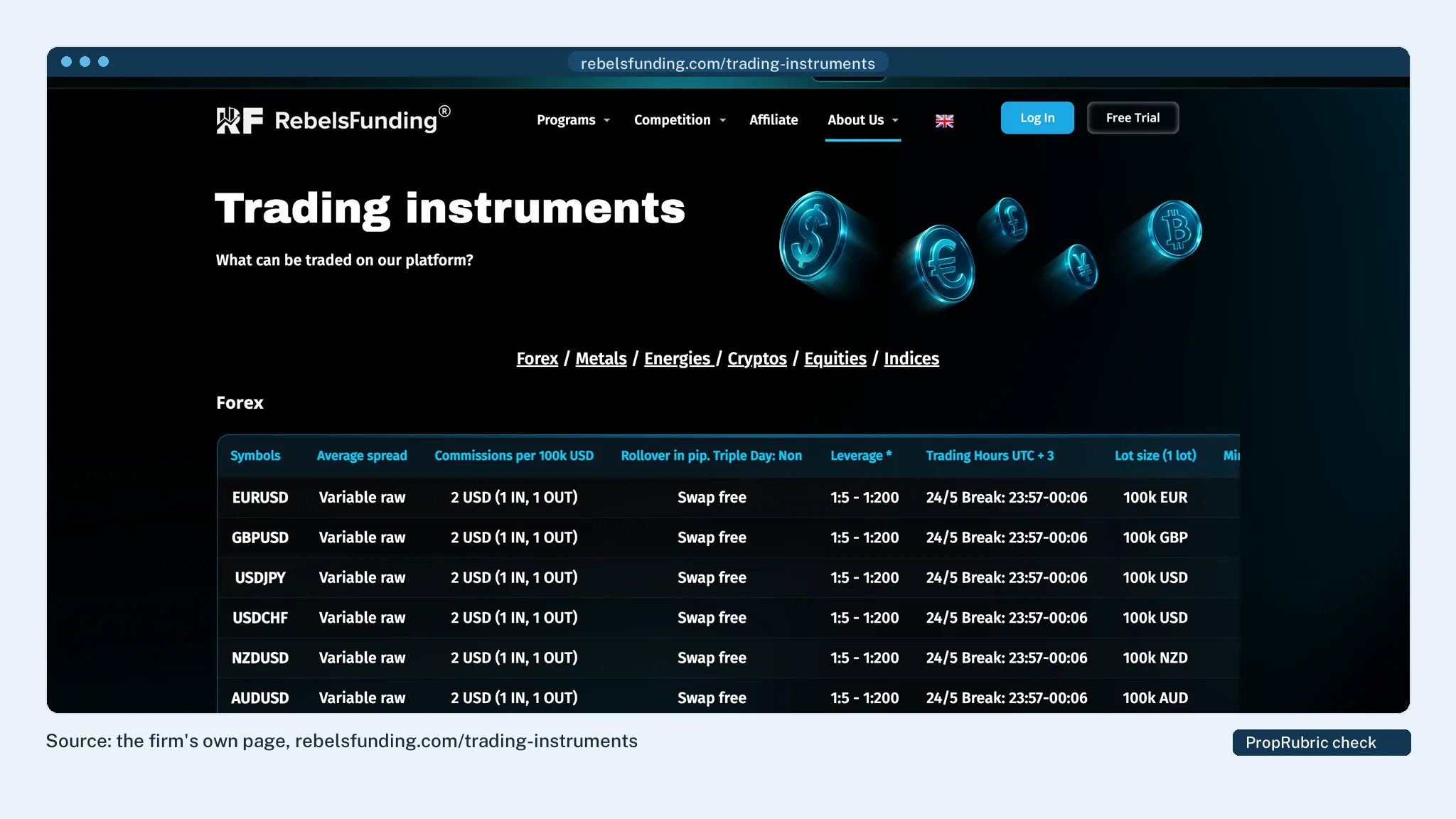Viewport: 1456px width, 819px height.
Task: Click the Trading Hours UTC + 3 header
Action: (990, 456)
